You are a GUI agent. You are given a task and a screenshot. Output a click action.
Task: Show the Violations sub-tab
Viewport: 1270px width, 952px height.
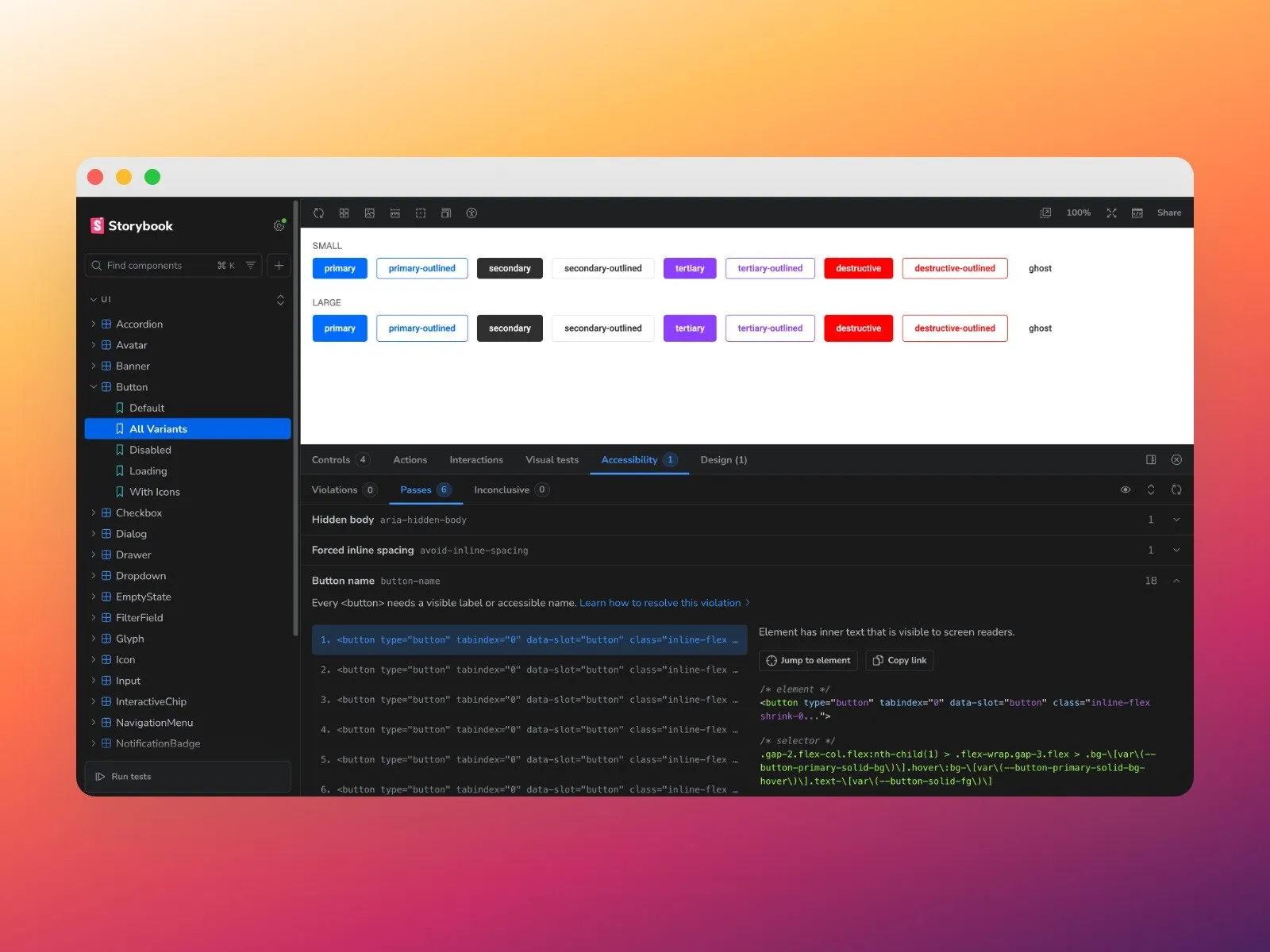344,489
